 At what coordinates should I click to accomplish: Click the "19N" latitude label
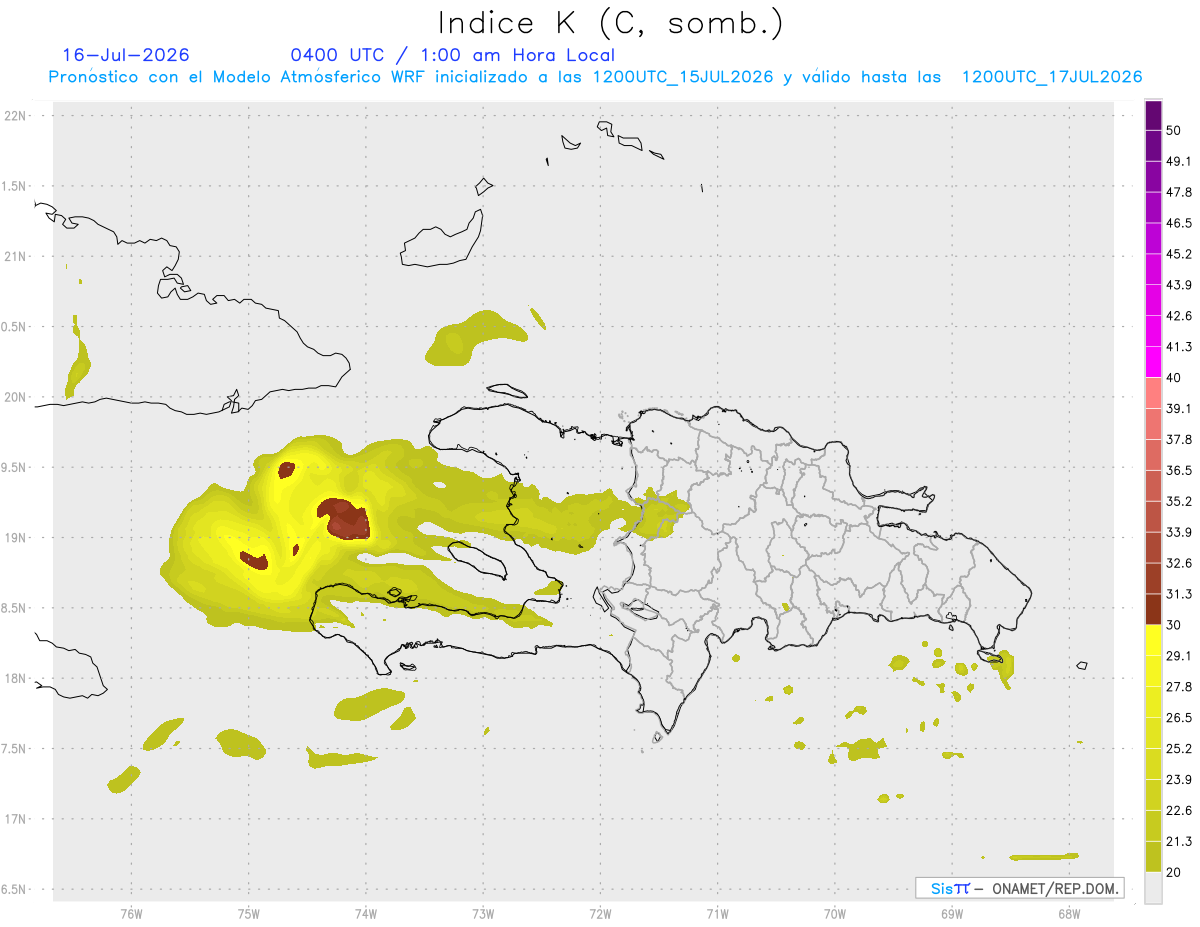(x=16, y=537)
